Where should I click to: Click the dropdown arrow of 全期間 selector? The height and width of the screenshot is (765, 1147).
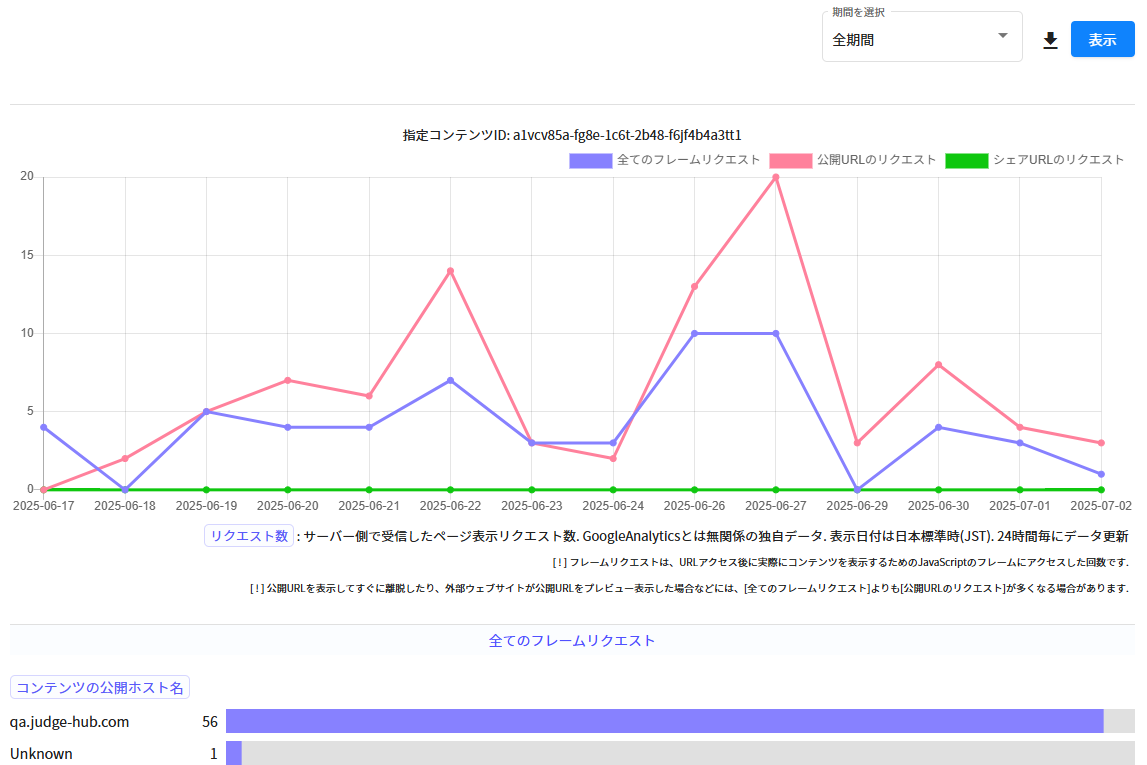(1003, 36)
